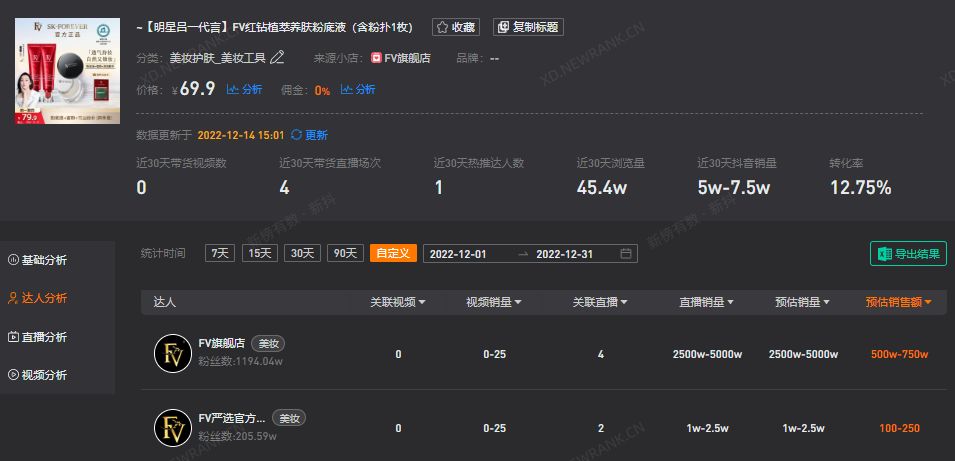Sort by 预估销量 column
This screenshot has width=955, height=461.
803,302
